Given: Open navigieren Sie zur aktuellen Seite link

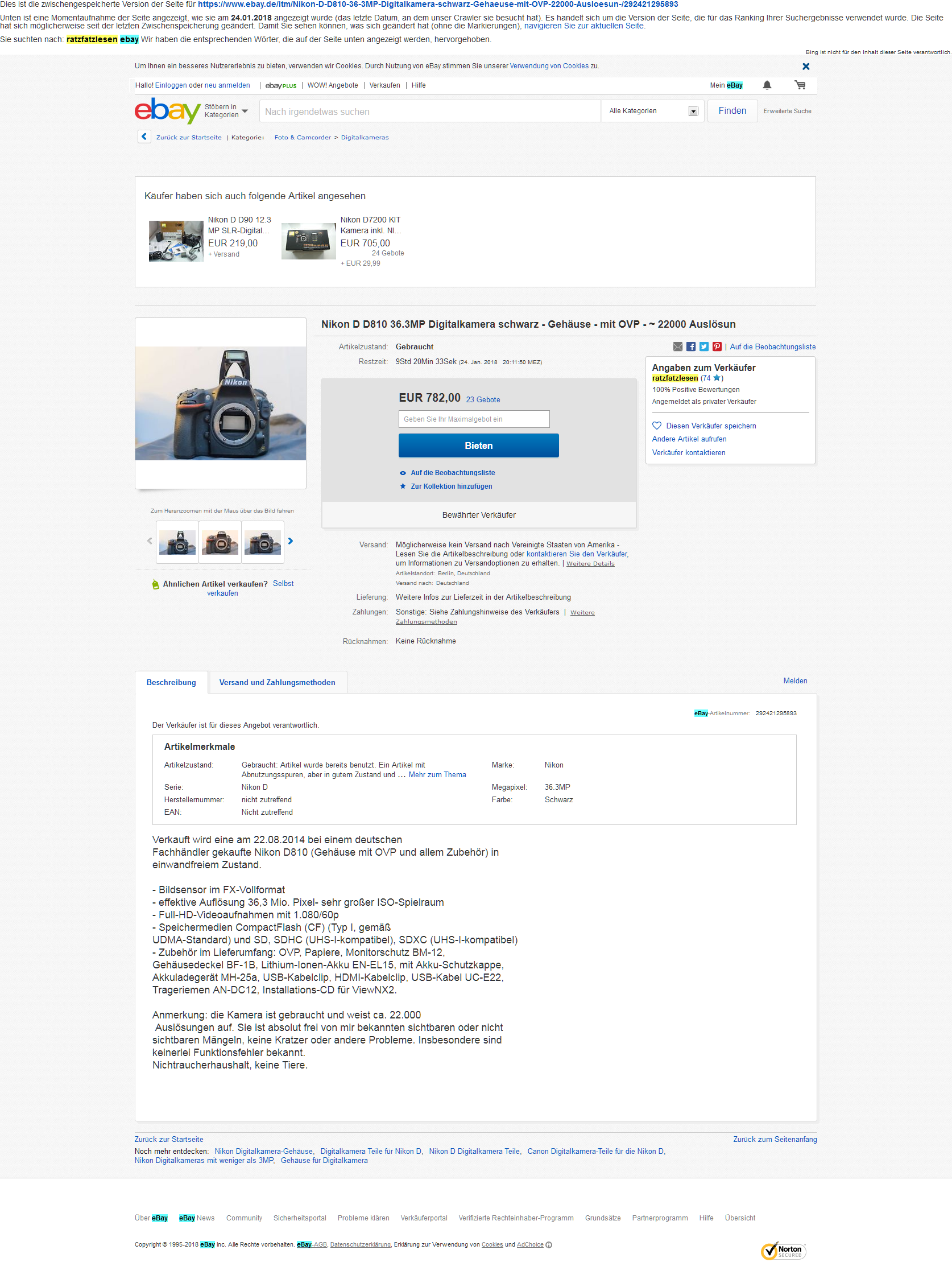Looking at the screenshot, I should [585, 26].
